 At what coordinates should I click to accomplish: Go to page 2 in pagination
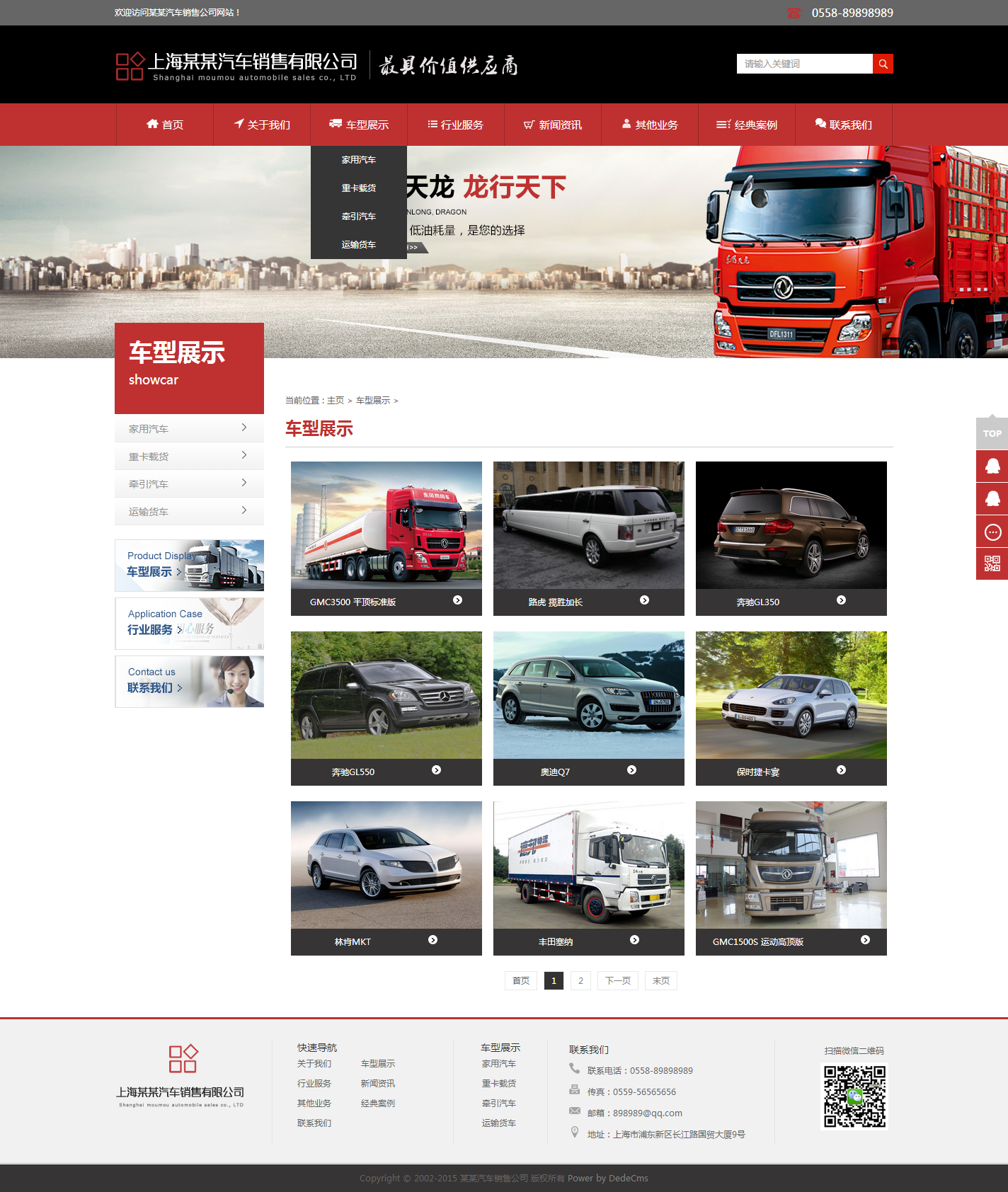[x=580, y=980]
